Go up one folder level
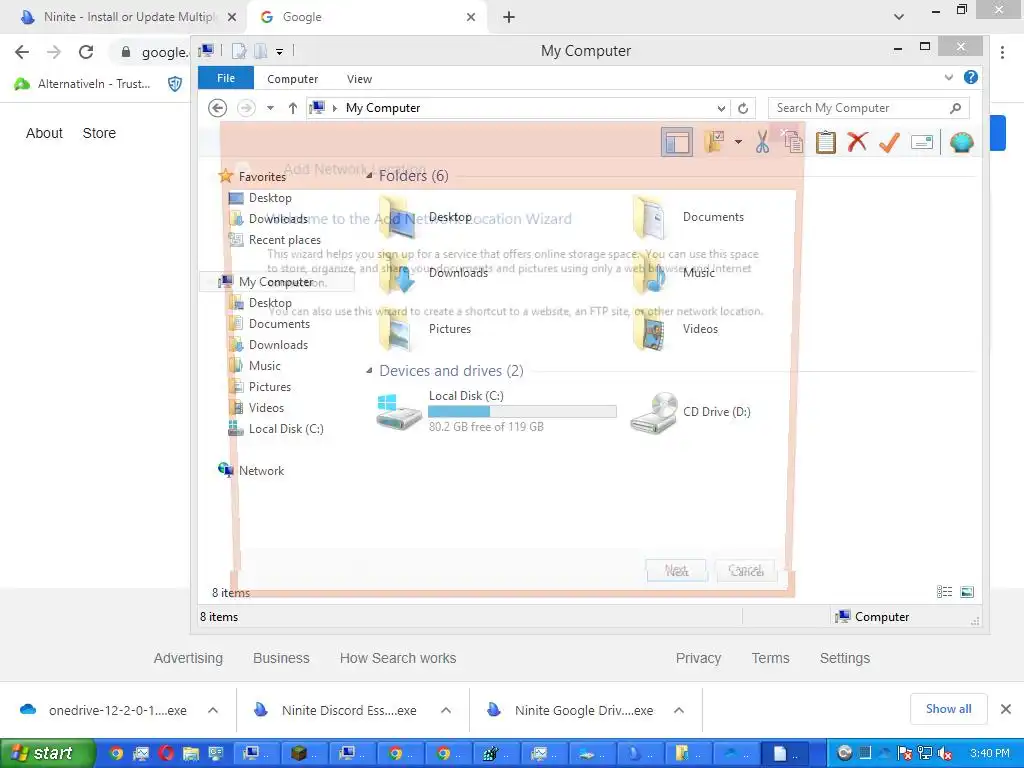 293,108
